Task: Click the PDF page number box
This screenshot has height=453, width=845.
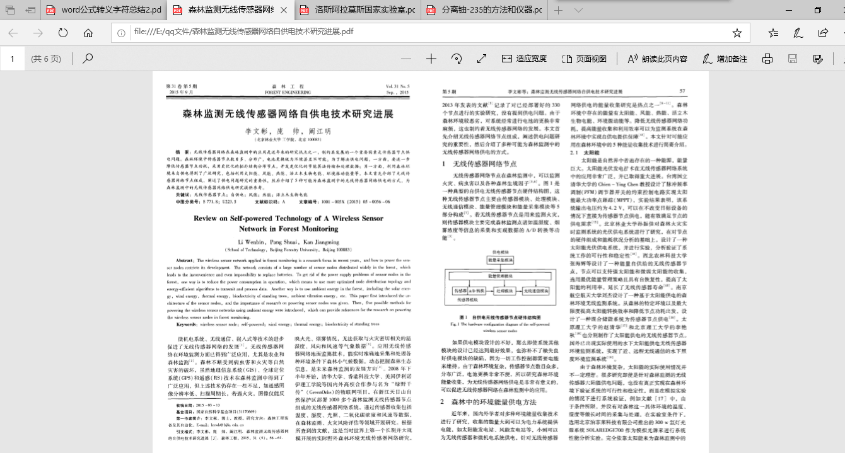Action: pos(12,59)
